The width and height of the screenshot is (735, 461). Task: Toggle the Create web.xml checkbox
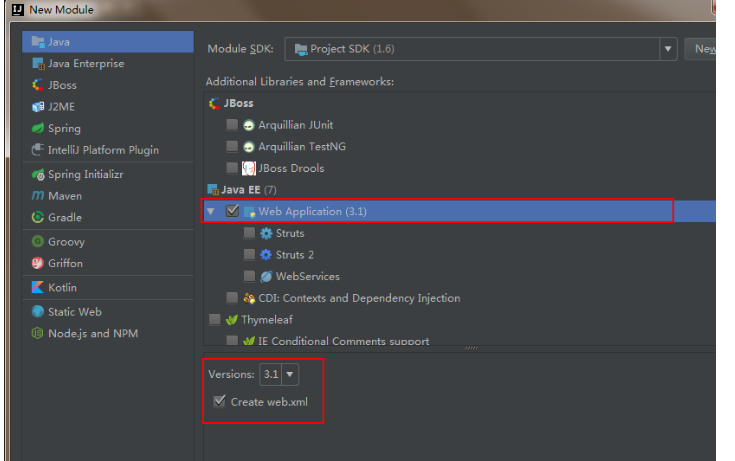(219, 401)
